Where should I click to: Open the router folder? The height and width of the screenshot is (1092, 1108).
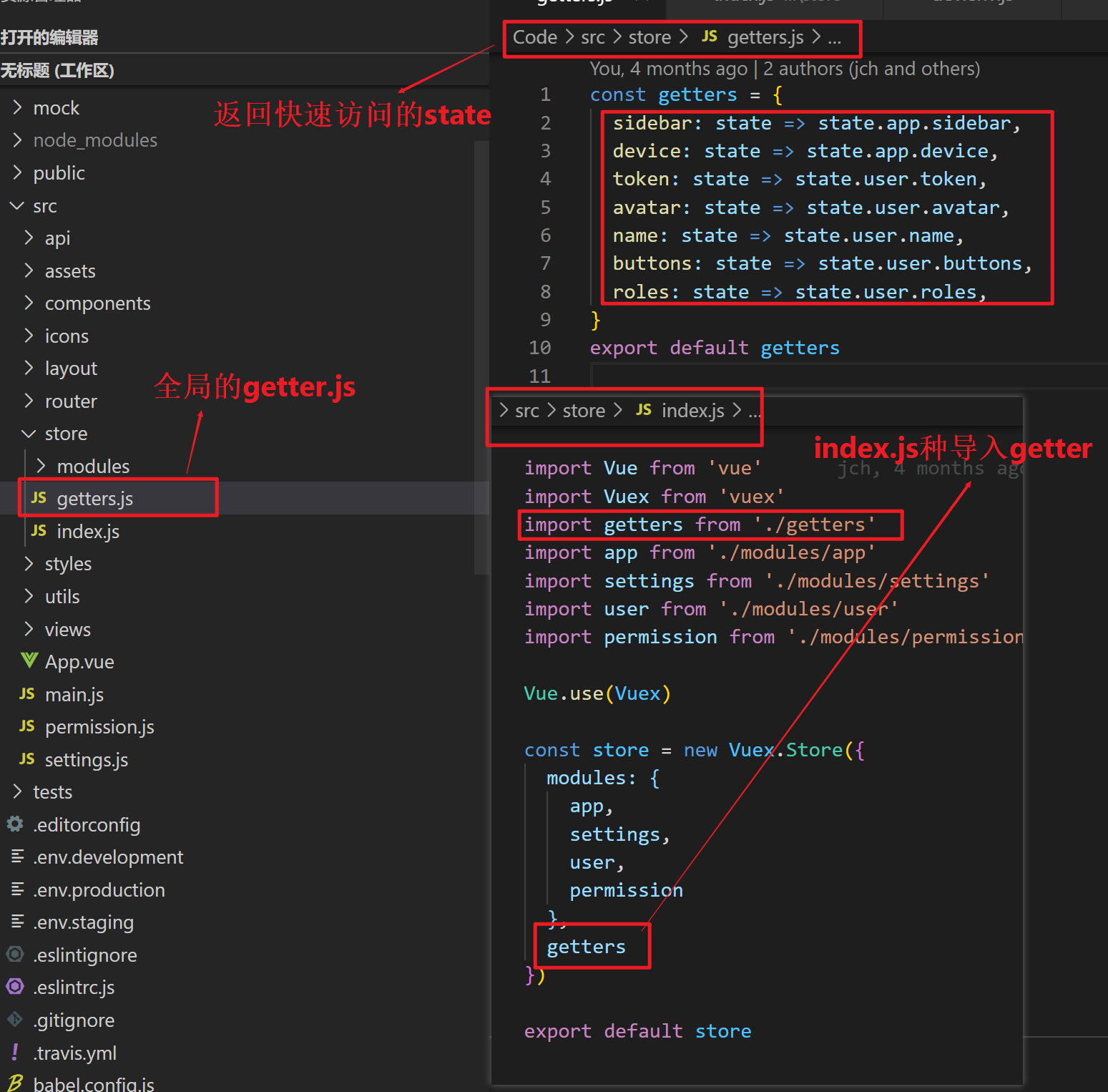pos(71,401)
